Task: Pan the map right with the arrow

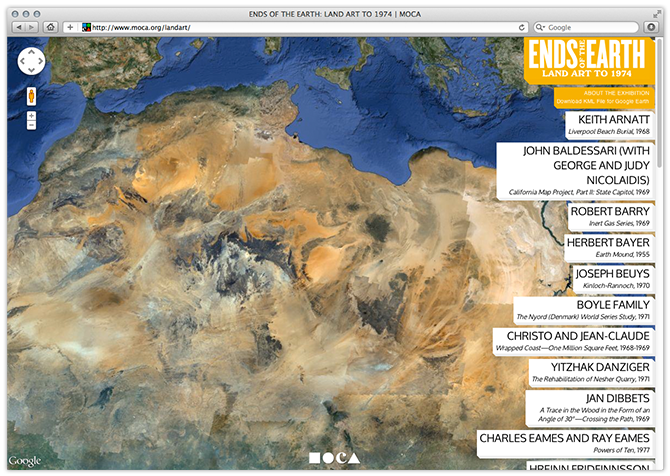Action: (x=40, y=61)
